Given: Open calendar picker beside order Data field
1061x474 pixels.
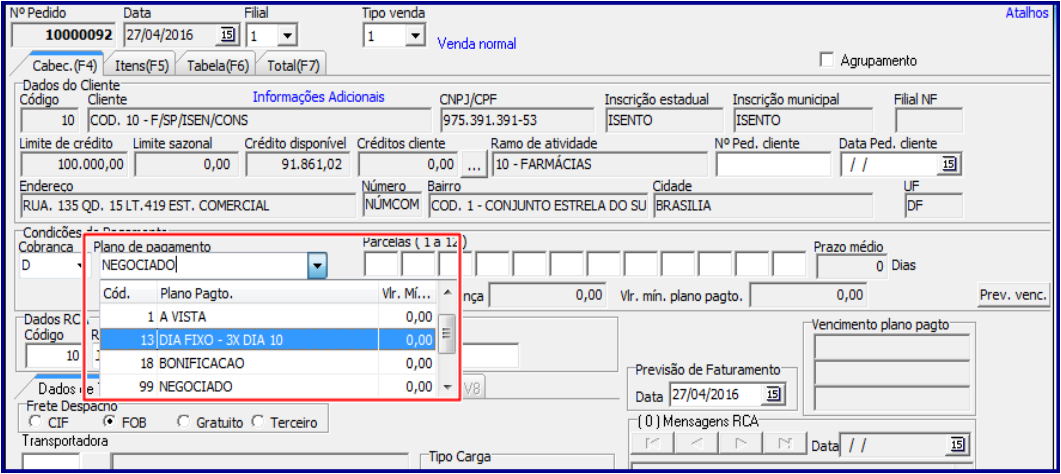Looking at the screenshot, I should tap(227, 34).
